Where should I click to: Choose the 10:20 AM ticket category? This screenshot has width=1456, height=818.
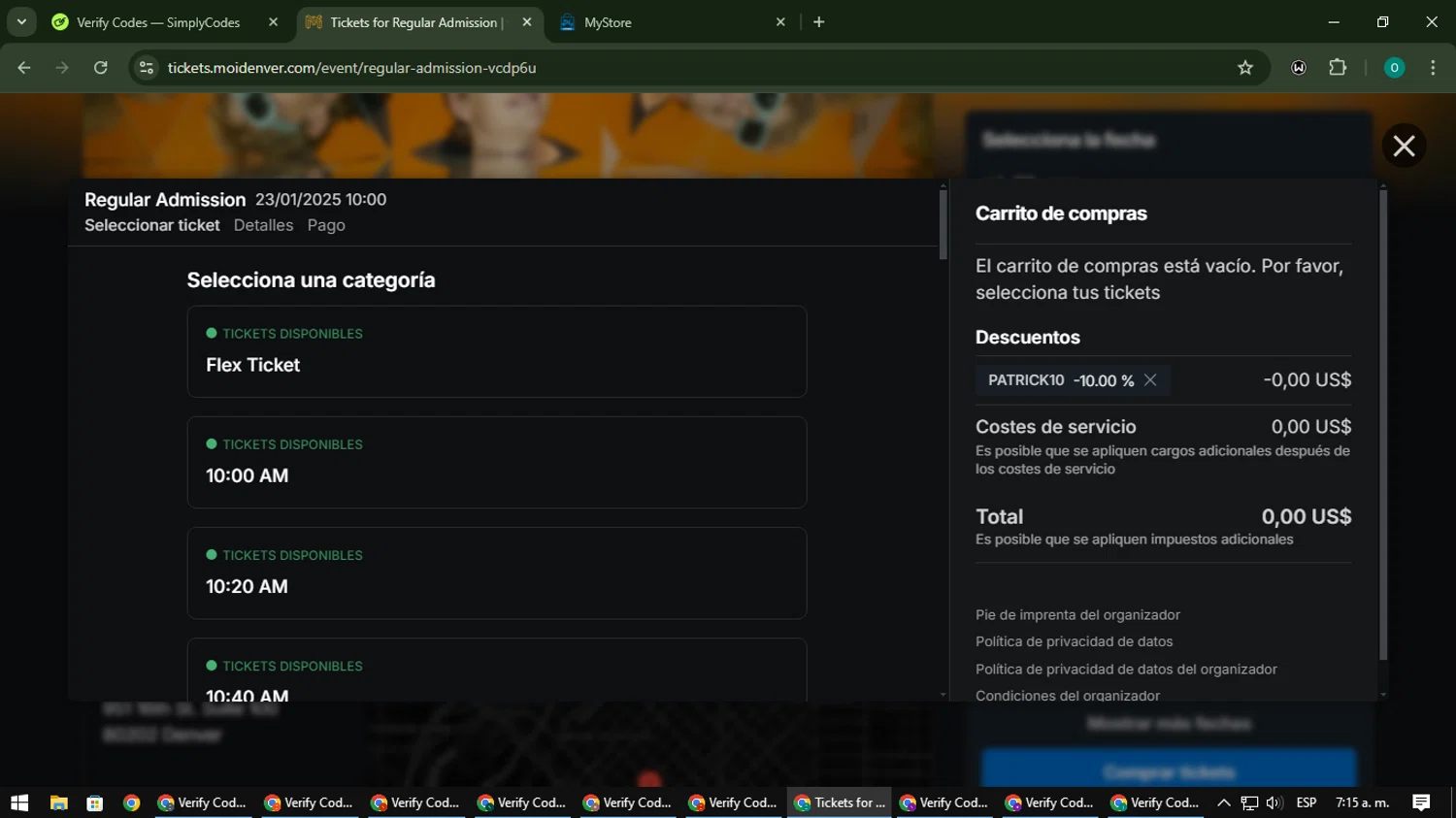(x=497, y=573)
